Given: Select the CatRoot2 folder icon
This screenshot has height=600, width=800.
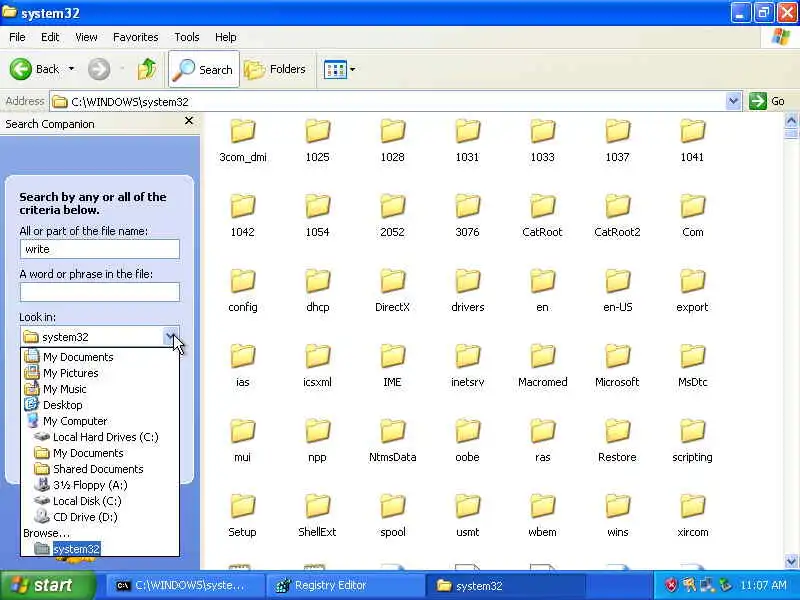Looking at the screenshot, I should coord(617,206).
